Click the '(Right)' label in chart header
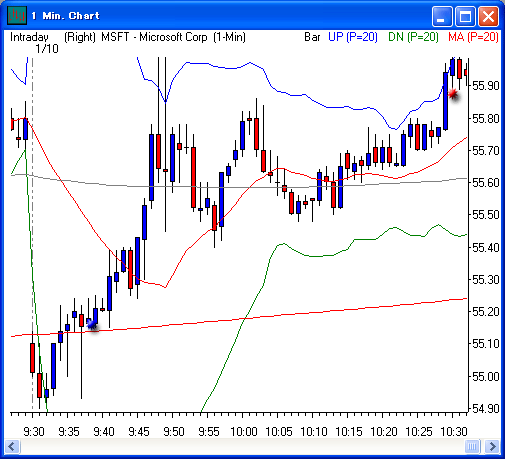The image size is (505, 459). (80, 37)
